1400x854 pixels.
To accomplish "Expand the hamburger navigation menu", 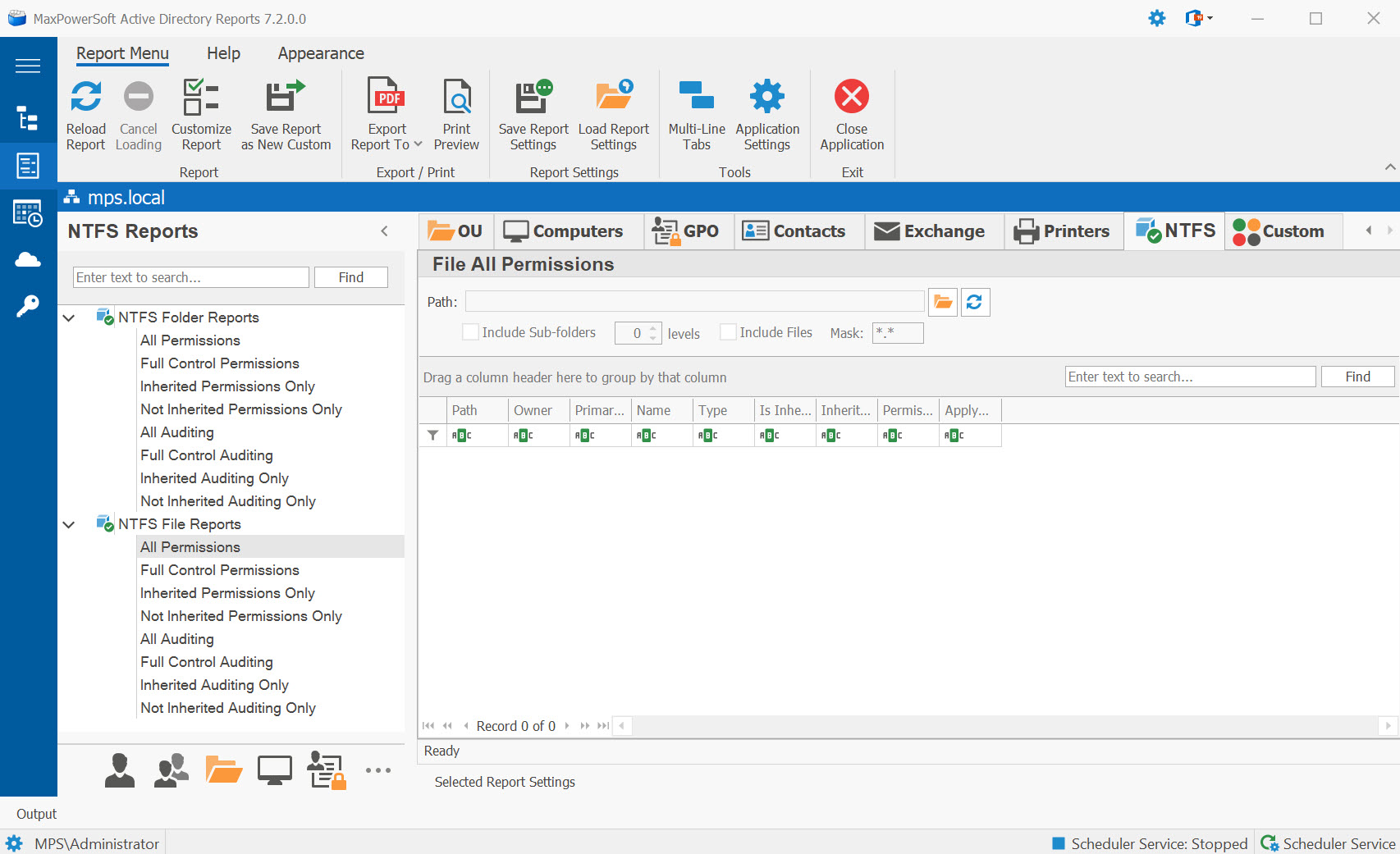I will coord(28,66).
